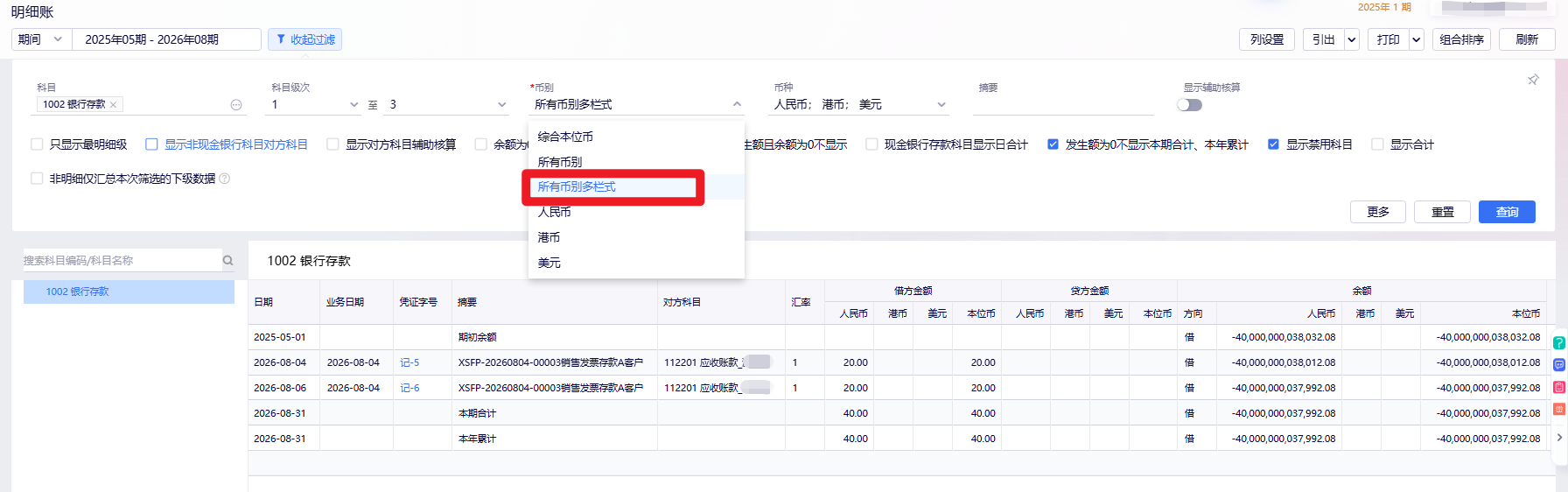Image resolution: width=1568 pixels, height=492 pixels.
Task: Click the 凭证字号 column header
Action: tap(423, 302)
